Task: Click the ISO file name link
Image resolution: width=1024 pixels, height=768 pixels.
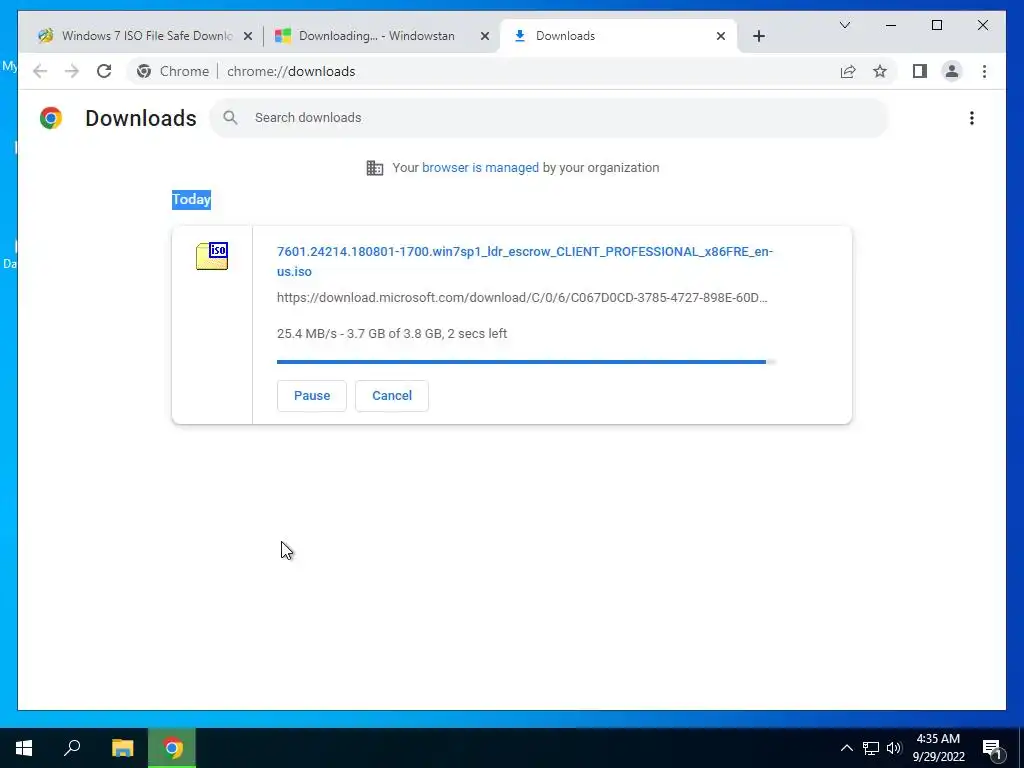Action: point(524,261)
